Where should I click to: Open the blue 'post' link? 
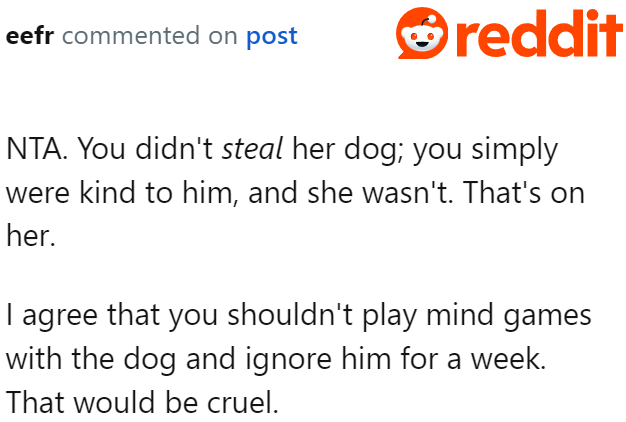coord(271,37)
